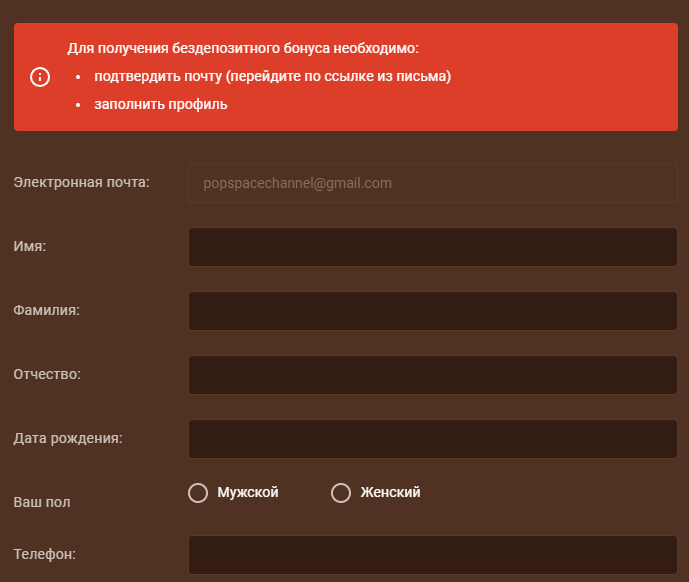Click the 'Дата рождения:' label
This screenshot has height=582, width=689.
pos(67,438)
